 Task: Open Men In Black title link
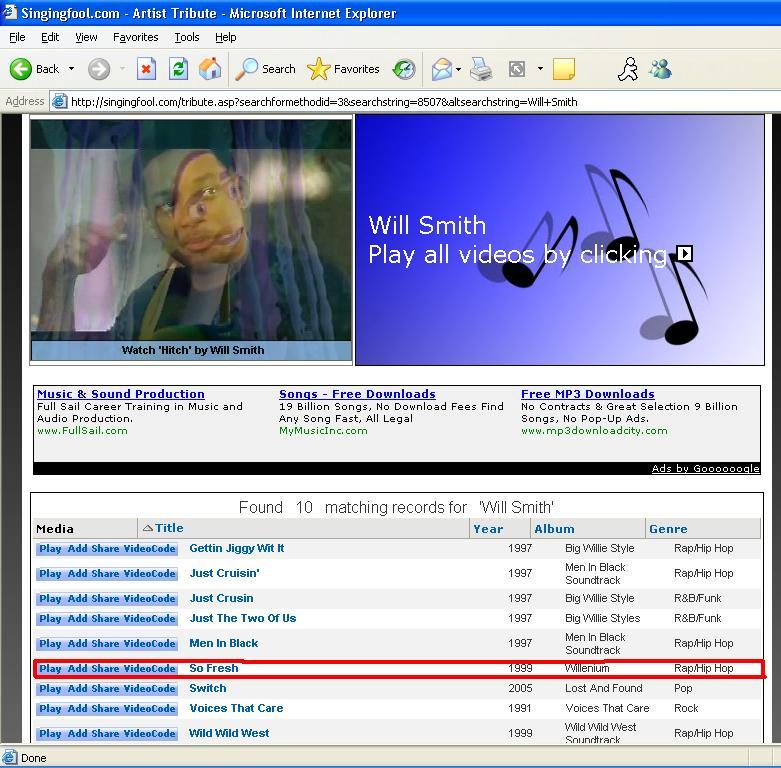coord(224,643)
